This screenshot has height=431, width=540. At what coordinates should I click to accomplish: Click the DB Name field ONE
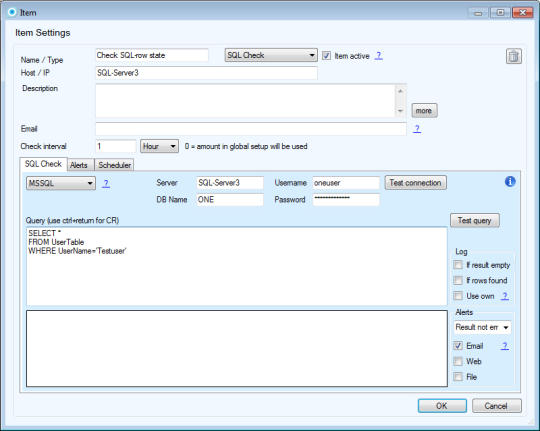tap(230, 199)
